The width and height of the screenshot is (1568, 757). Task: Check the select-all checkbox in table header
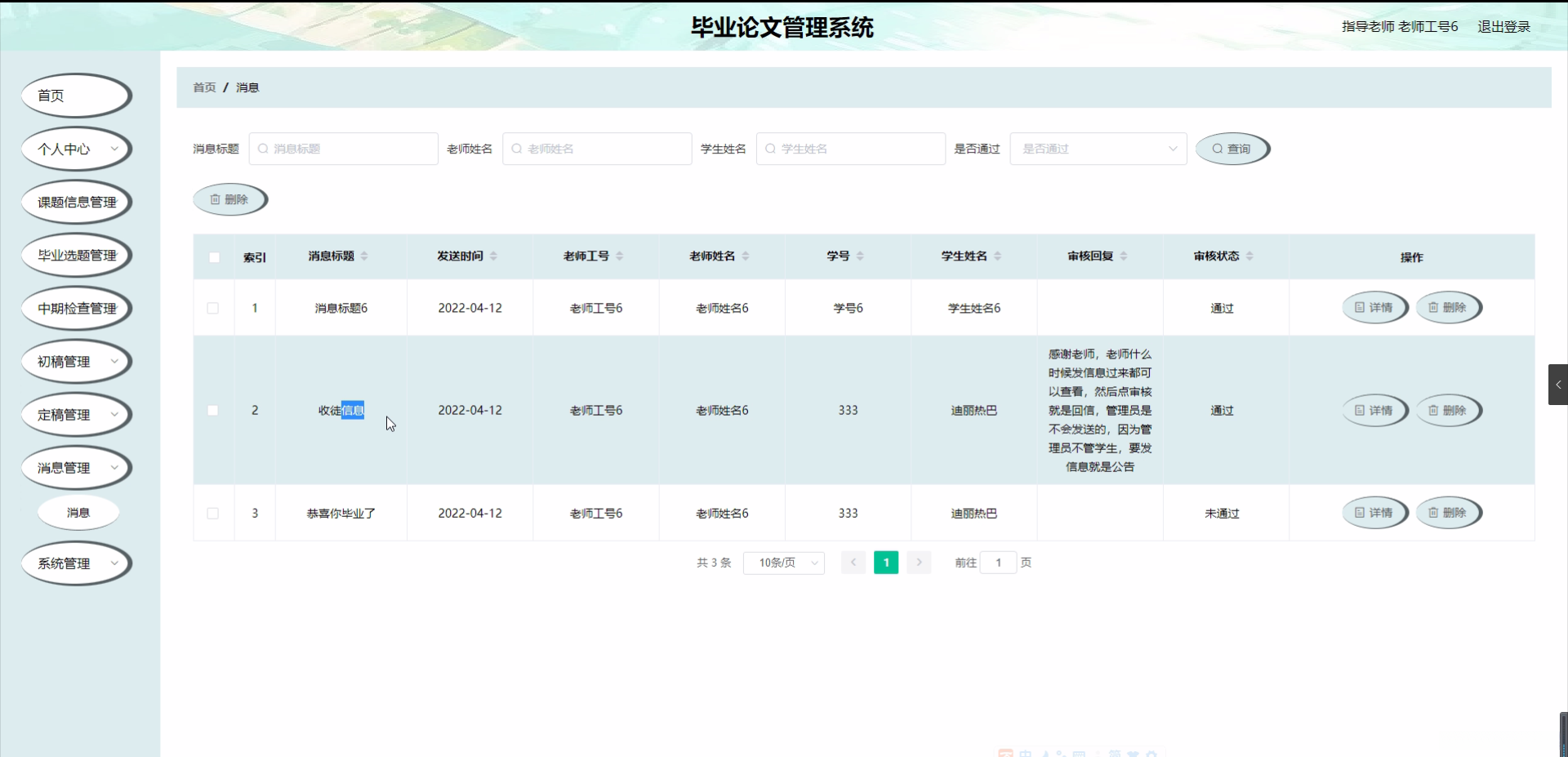pyautogui.click(x=214, y=257)
